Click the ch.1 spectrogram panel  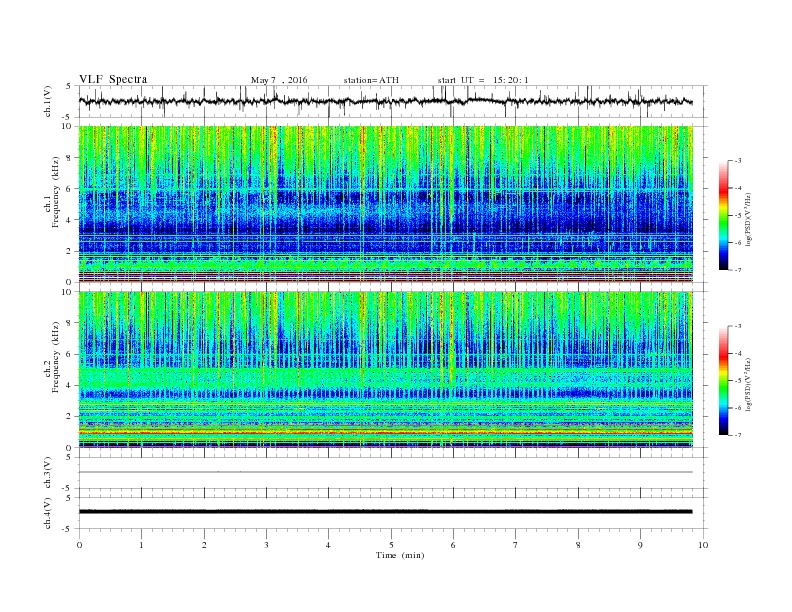[x=386, y=204]
